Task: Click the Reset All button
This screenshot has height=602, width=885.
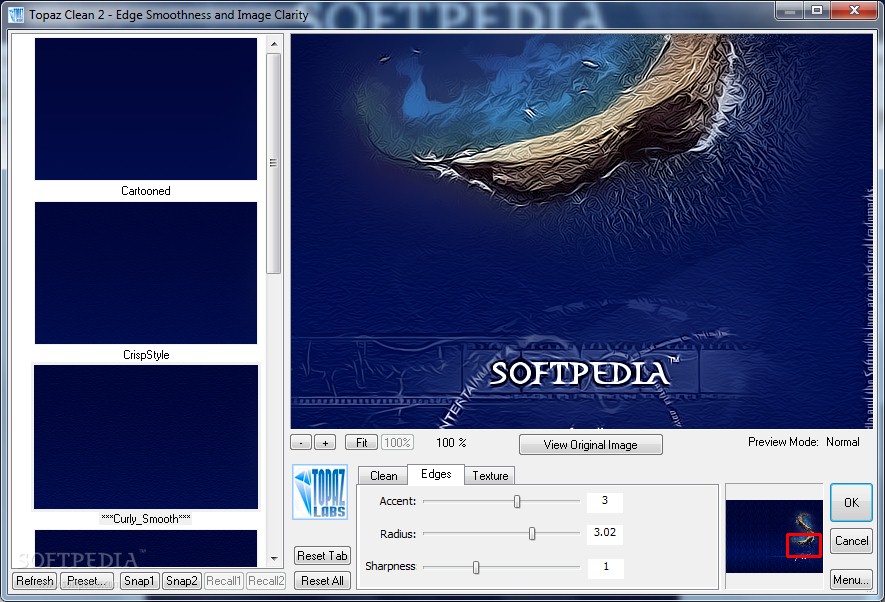Action: [322, 581]
